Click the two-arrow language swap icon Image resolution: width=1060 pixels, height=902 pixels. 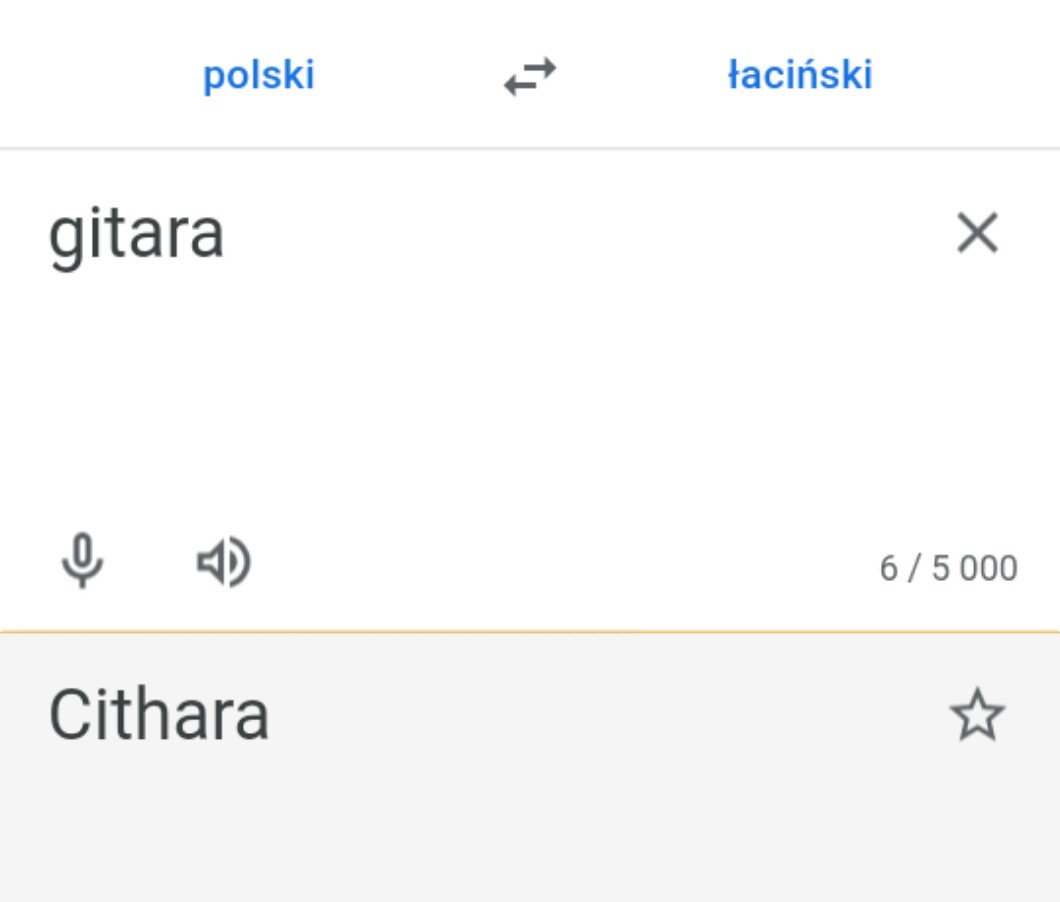click(x=530, y=76)
